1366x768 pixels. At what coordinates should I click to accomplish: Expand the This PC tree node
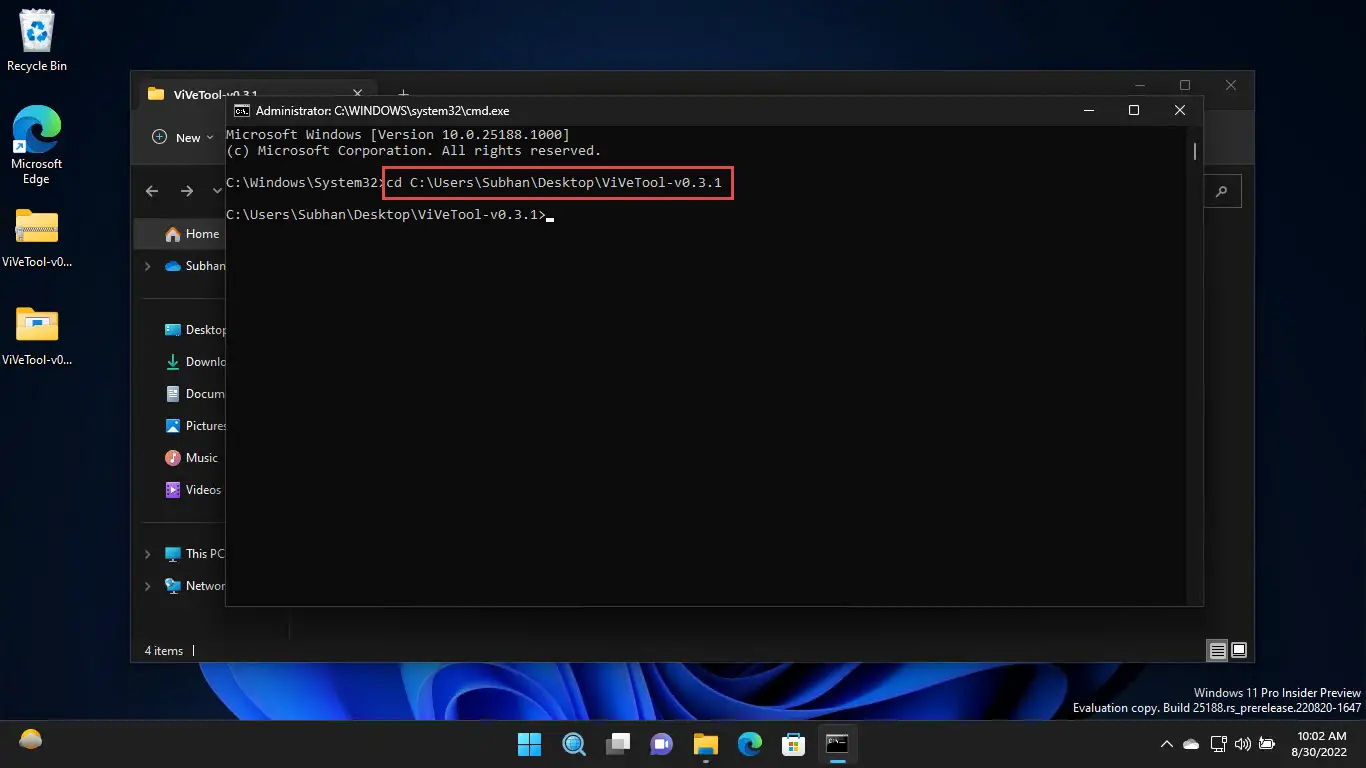148,554
